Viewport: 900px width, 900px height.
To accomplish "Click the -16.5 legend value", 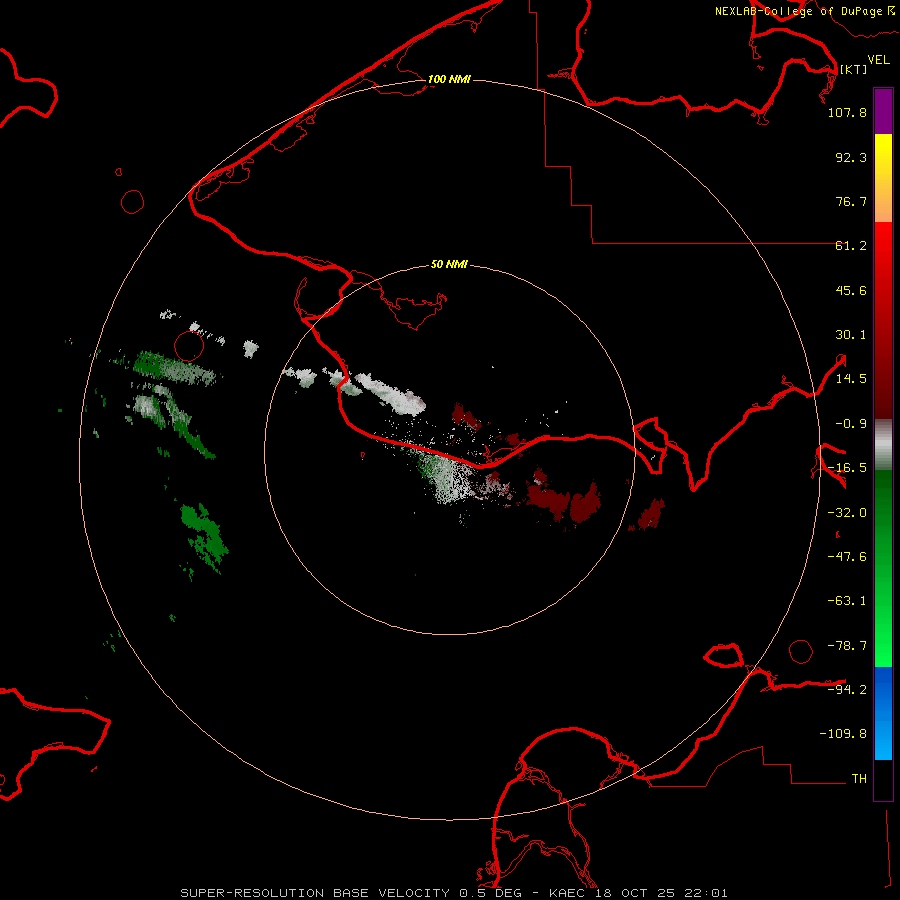I will pos(847,468).
